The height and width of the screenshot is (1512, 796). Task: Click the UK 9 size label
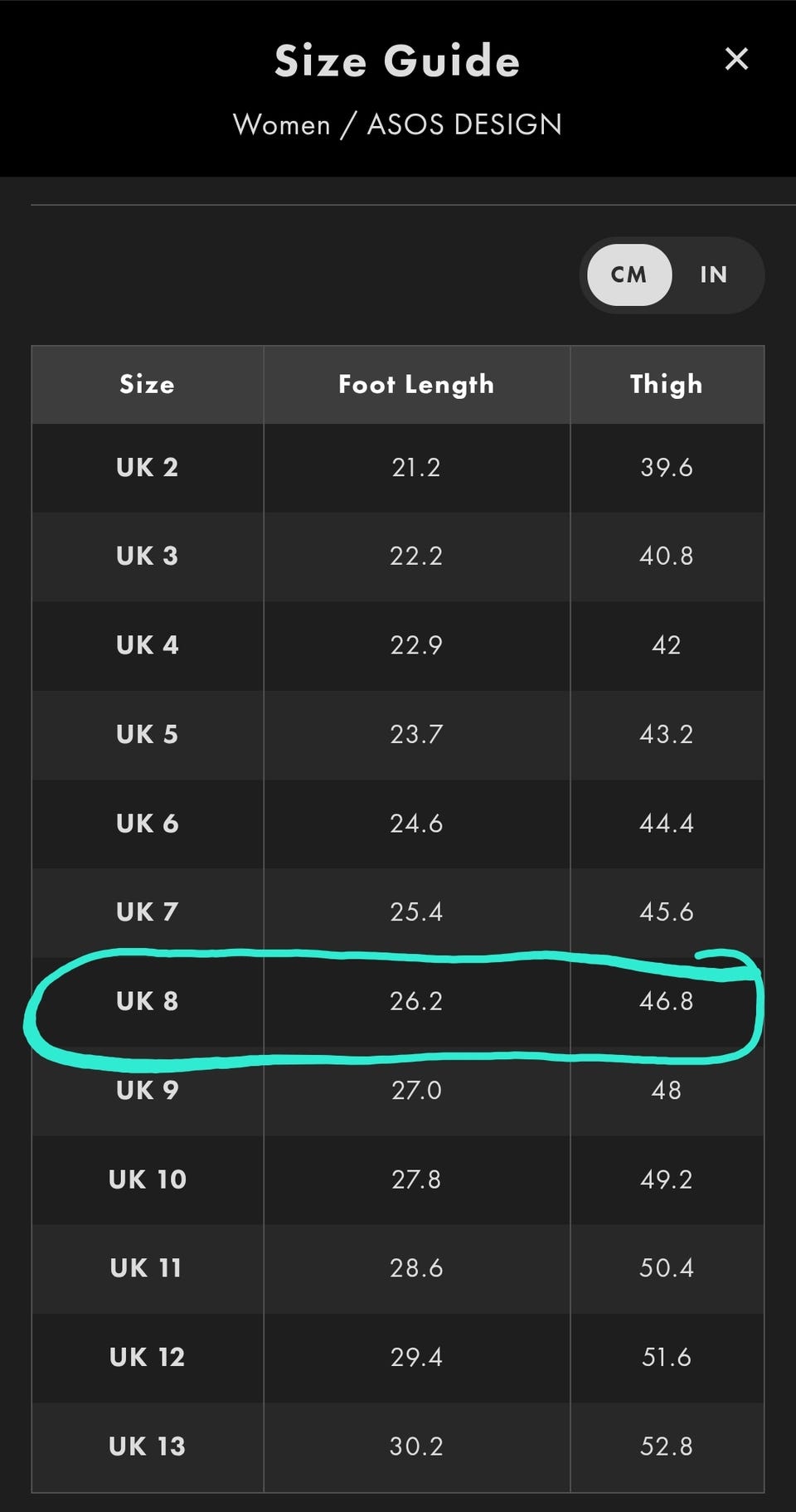[148, 1091]
